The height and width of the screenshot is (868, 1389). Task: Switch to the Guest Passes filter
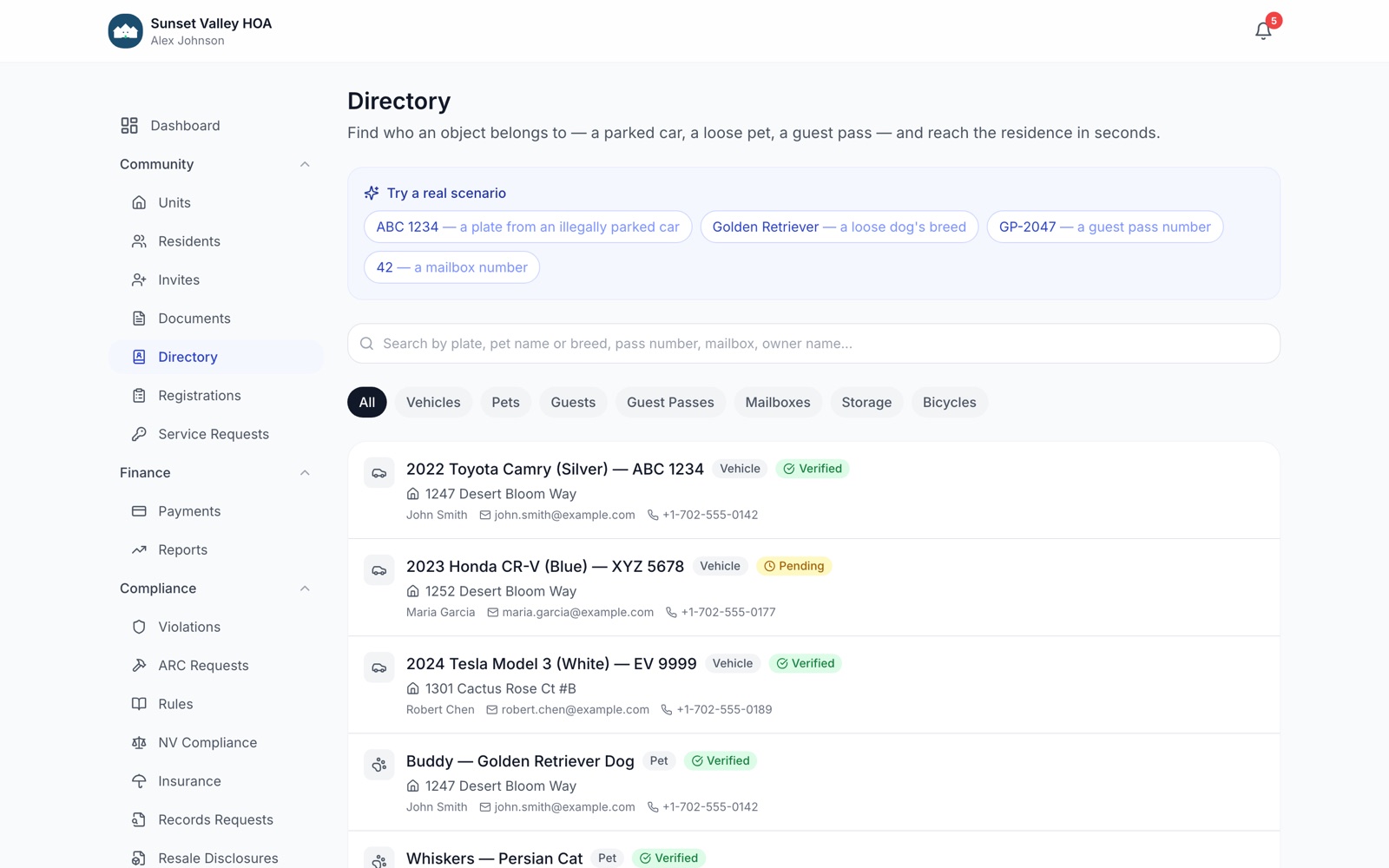pos(670,402)
